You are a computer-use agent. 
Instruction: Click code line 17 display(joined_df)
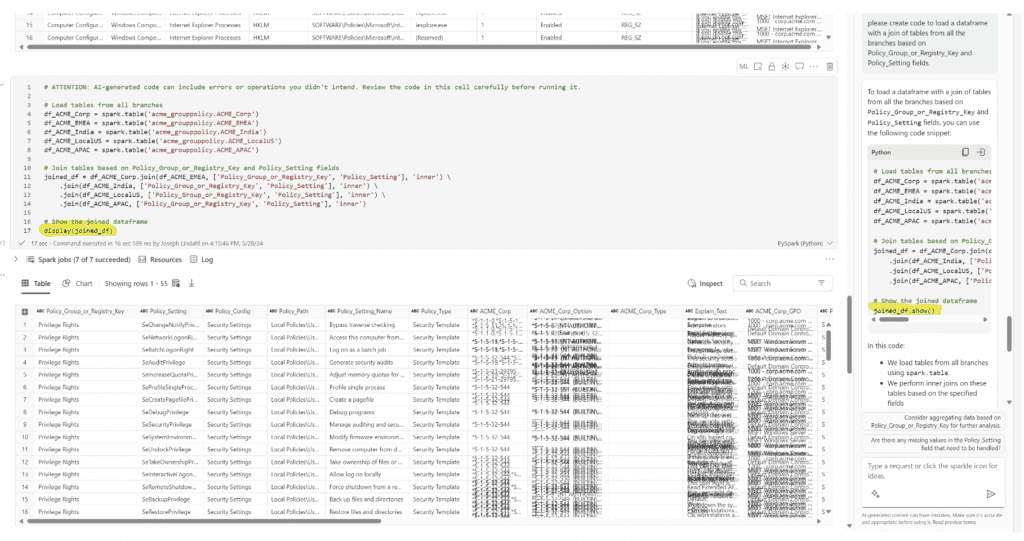coord(78,231)
